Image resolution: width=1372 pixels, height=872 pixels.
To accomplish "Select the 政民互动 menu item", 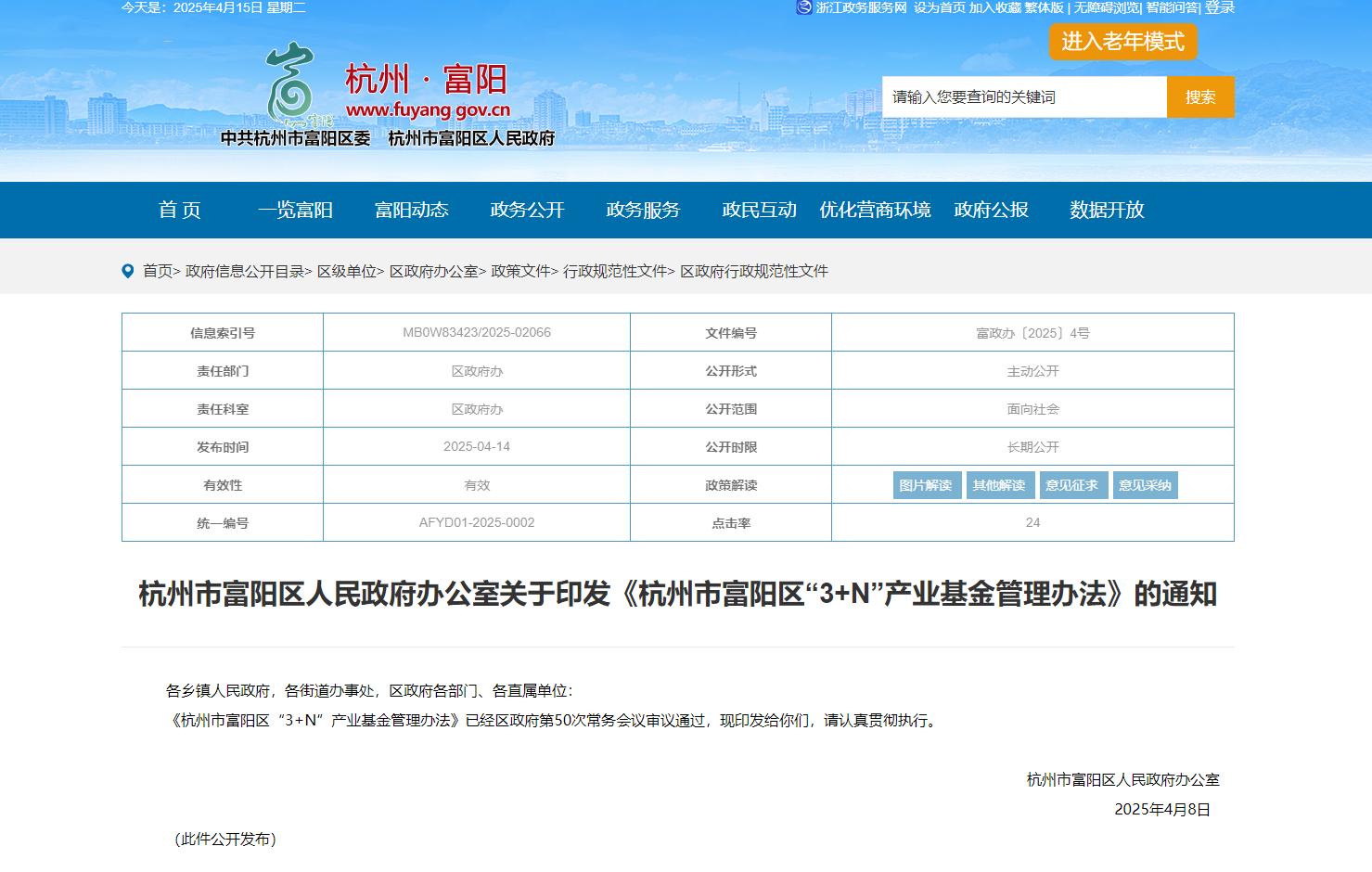I will (x=759, y=210).
